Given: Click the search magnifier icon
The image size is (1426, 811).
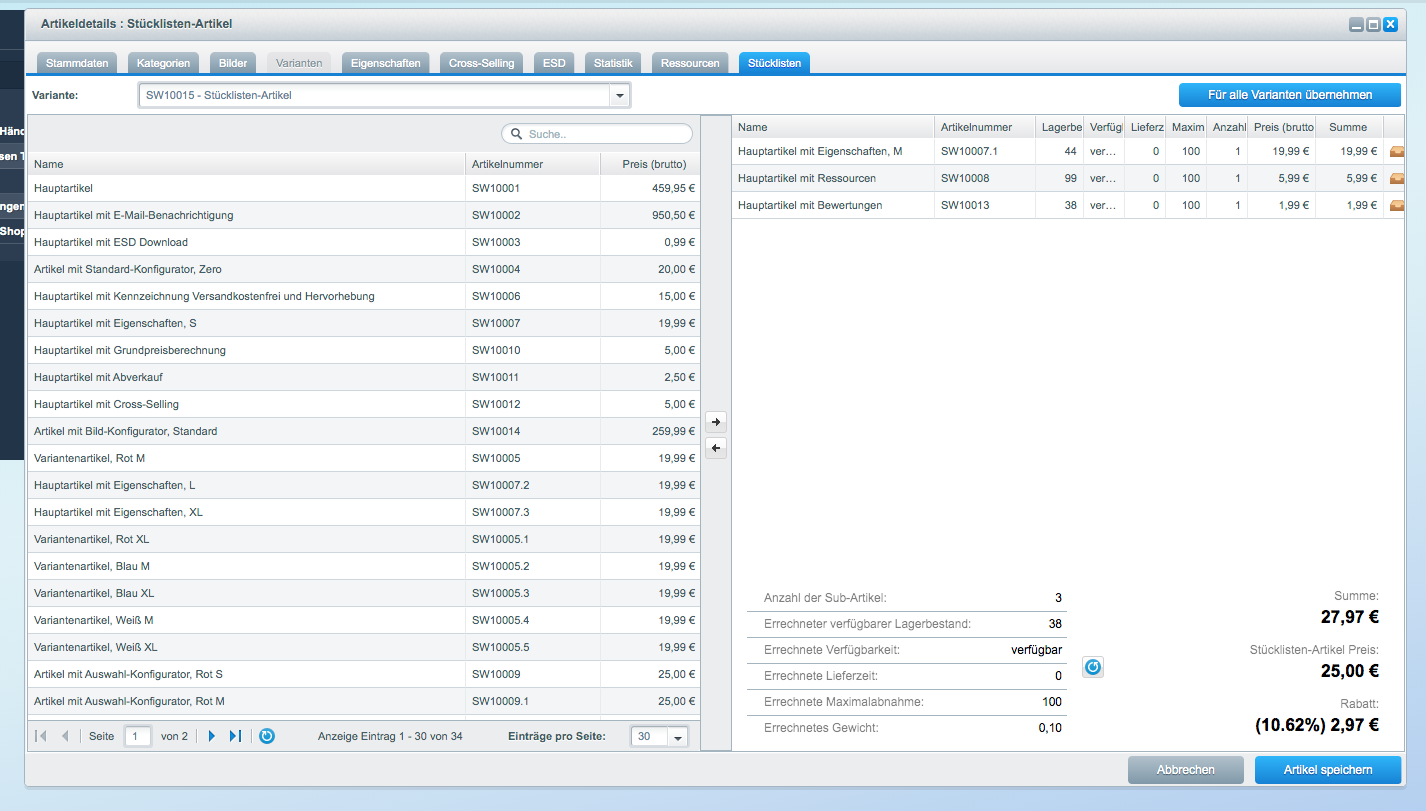Looking at the screenshot, I should 517,134.
